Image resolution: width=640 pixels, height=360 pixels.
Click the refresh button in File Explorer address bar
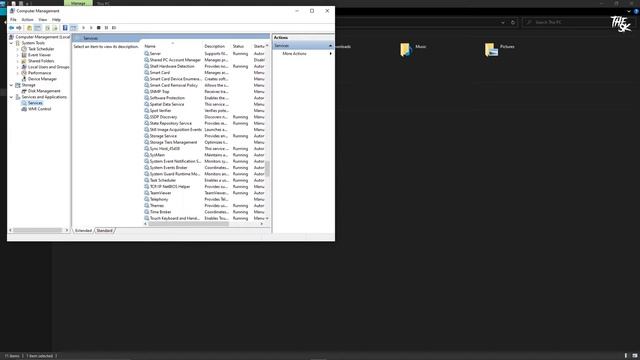513,22
